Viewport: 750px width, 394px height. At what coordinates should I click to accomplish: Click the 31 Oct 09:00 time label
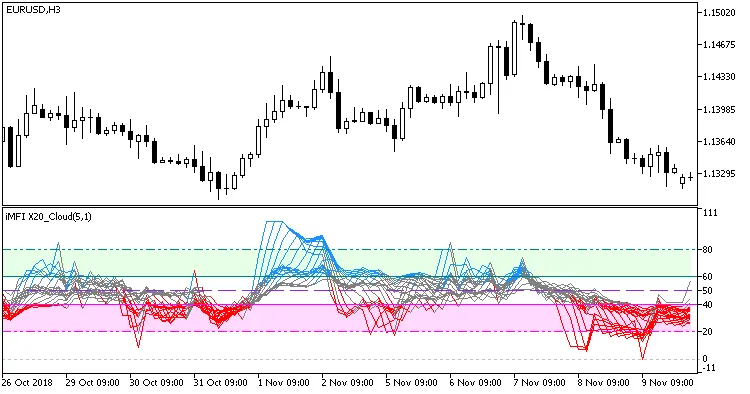tap(221, 383)
